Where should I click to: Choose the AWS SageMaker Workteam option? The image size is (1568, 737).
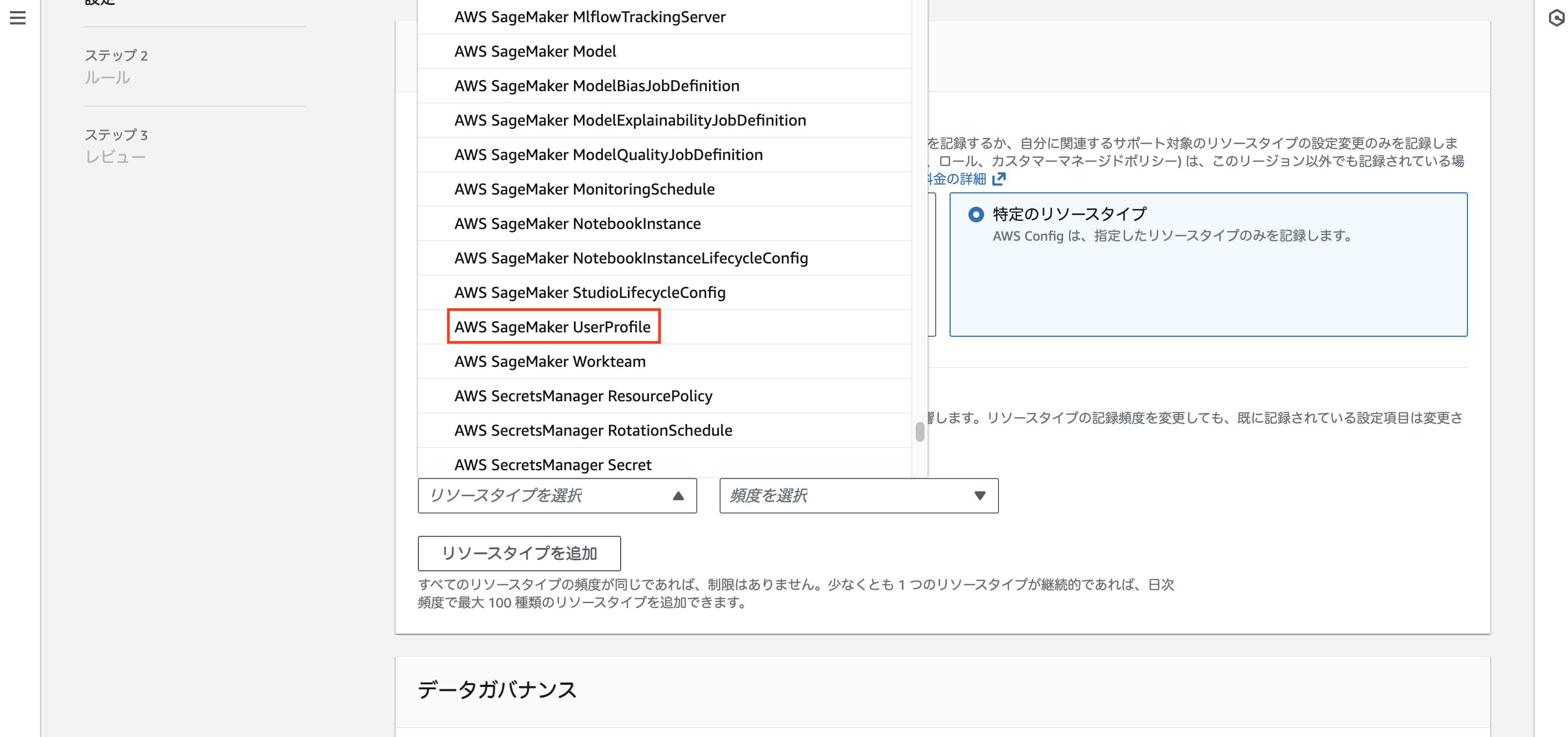550,361
